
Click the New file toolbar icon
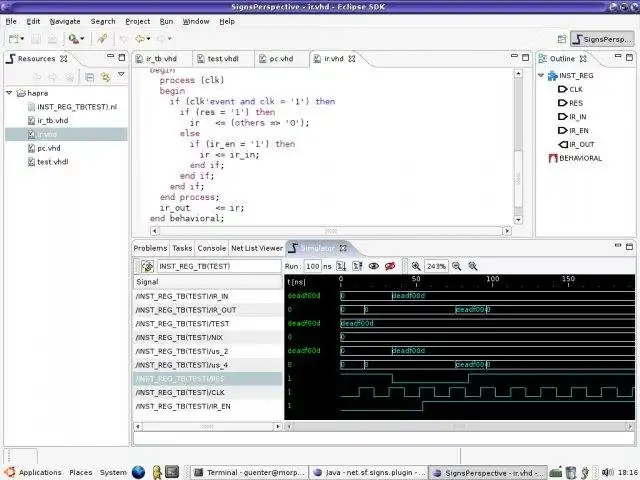(x=12, y=39)
